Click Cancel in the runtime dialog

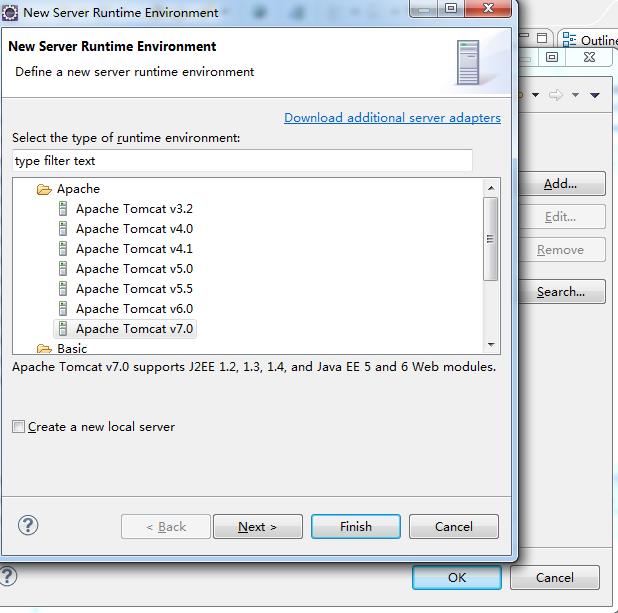coord(454,526)
